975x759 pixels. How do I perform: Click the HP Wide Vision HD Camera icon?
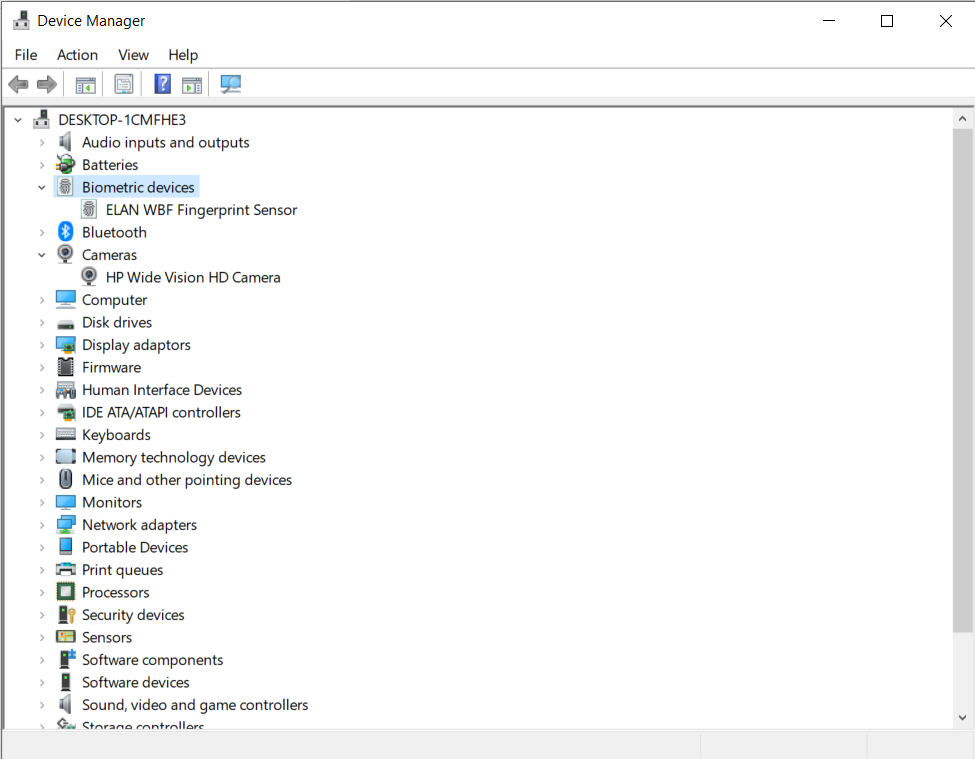(x=88, y=277)
